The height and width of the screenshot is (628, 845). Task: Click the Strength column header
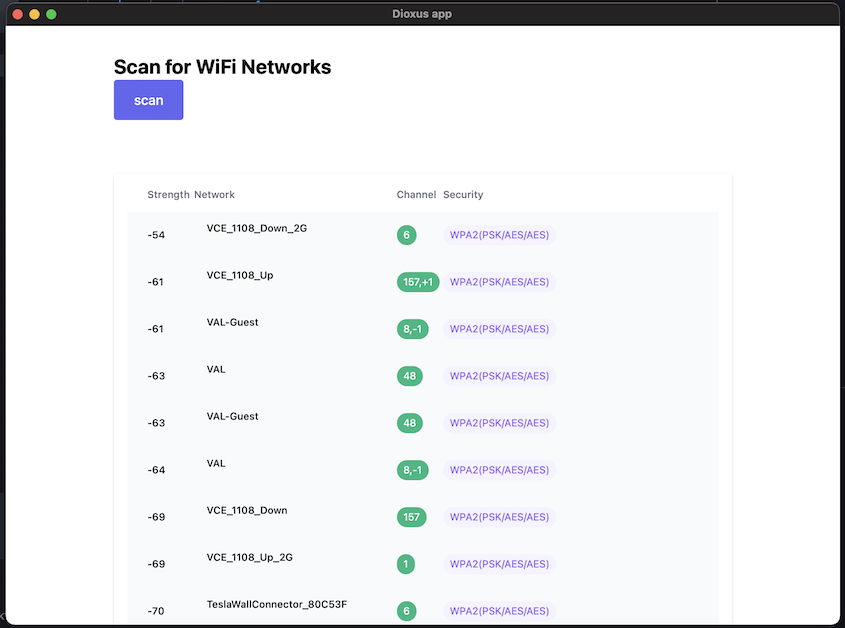(168, 195)
